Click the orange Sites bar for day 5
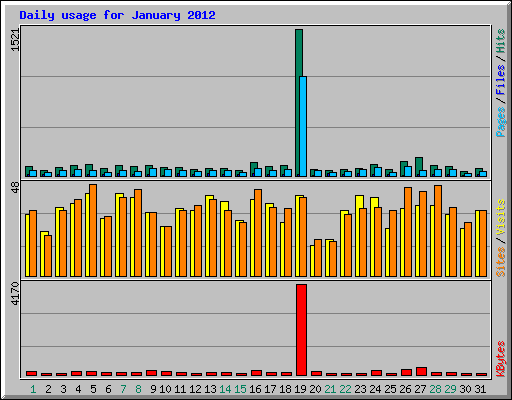Viewport: 512px width, 400px height. pyautogui.click(x=93, y=230)
